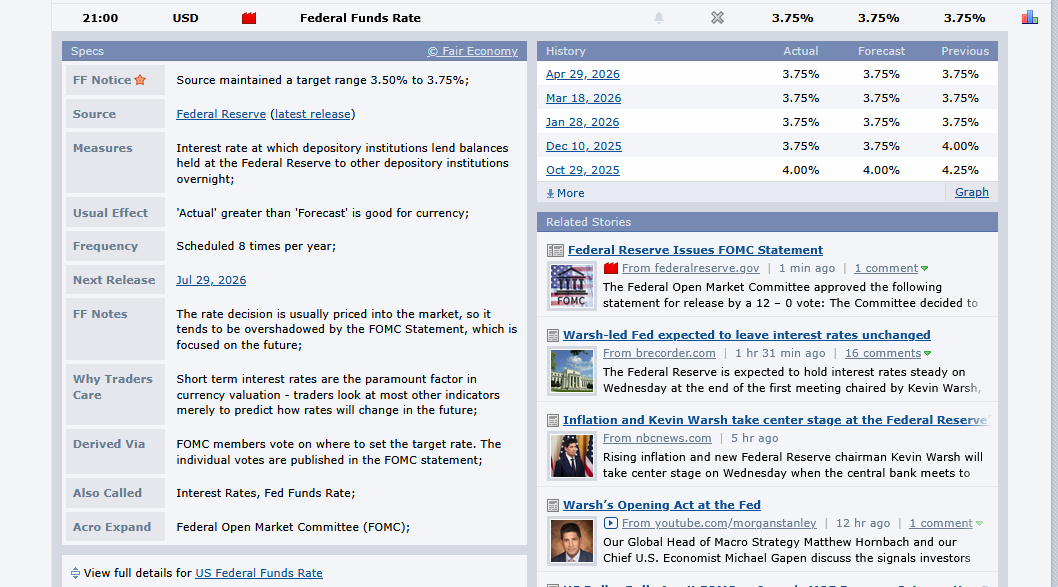Image resolution: width=1058 pixels, height=587 pixels.
Task: Open the Morgan Stanley video thumbnail
Action: 572,541
